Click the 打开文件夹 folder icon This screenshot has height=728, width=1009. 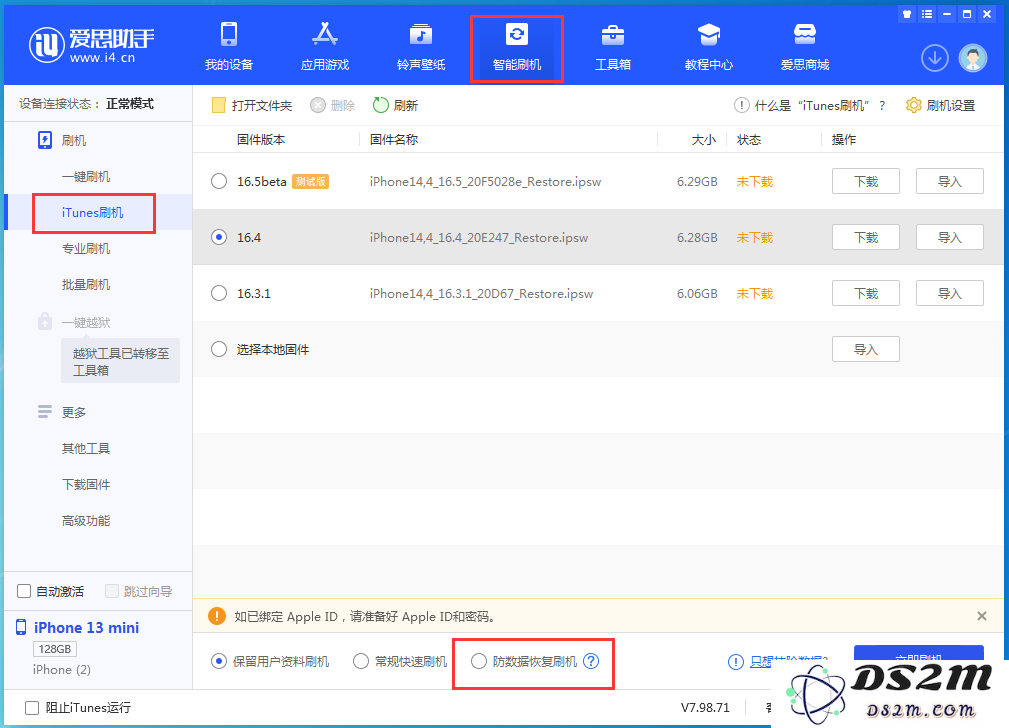click(x=219, y=105)
